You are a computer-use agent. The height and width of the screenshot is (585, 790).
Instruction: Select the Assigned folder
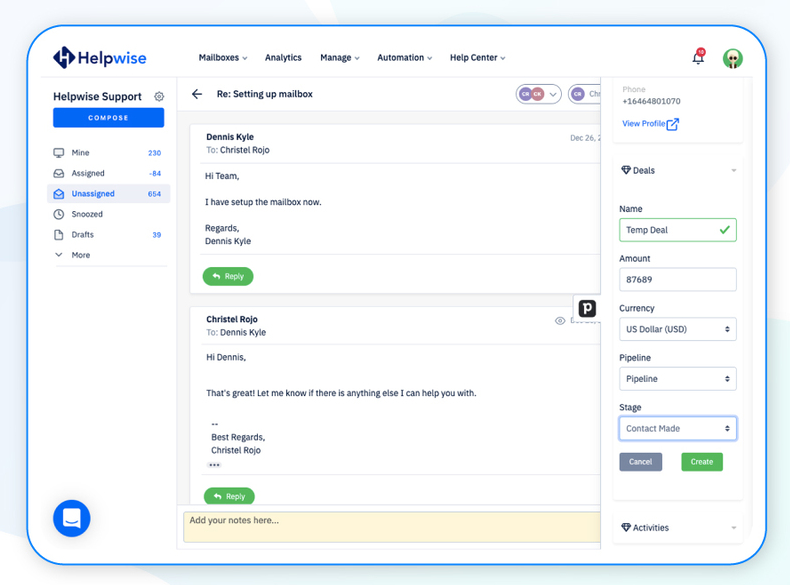click(108, 173)
